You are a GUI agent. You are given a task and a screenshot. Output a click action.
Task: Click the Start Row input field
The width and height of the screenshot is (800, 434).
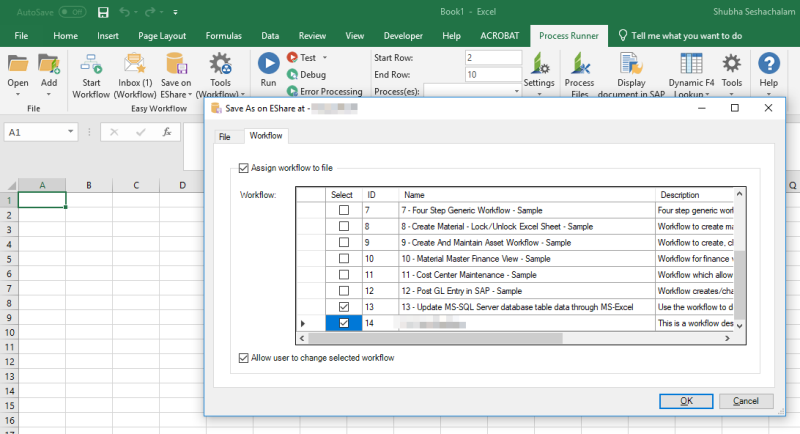pyautogui.click(x=493, y=58)
